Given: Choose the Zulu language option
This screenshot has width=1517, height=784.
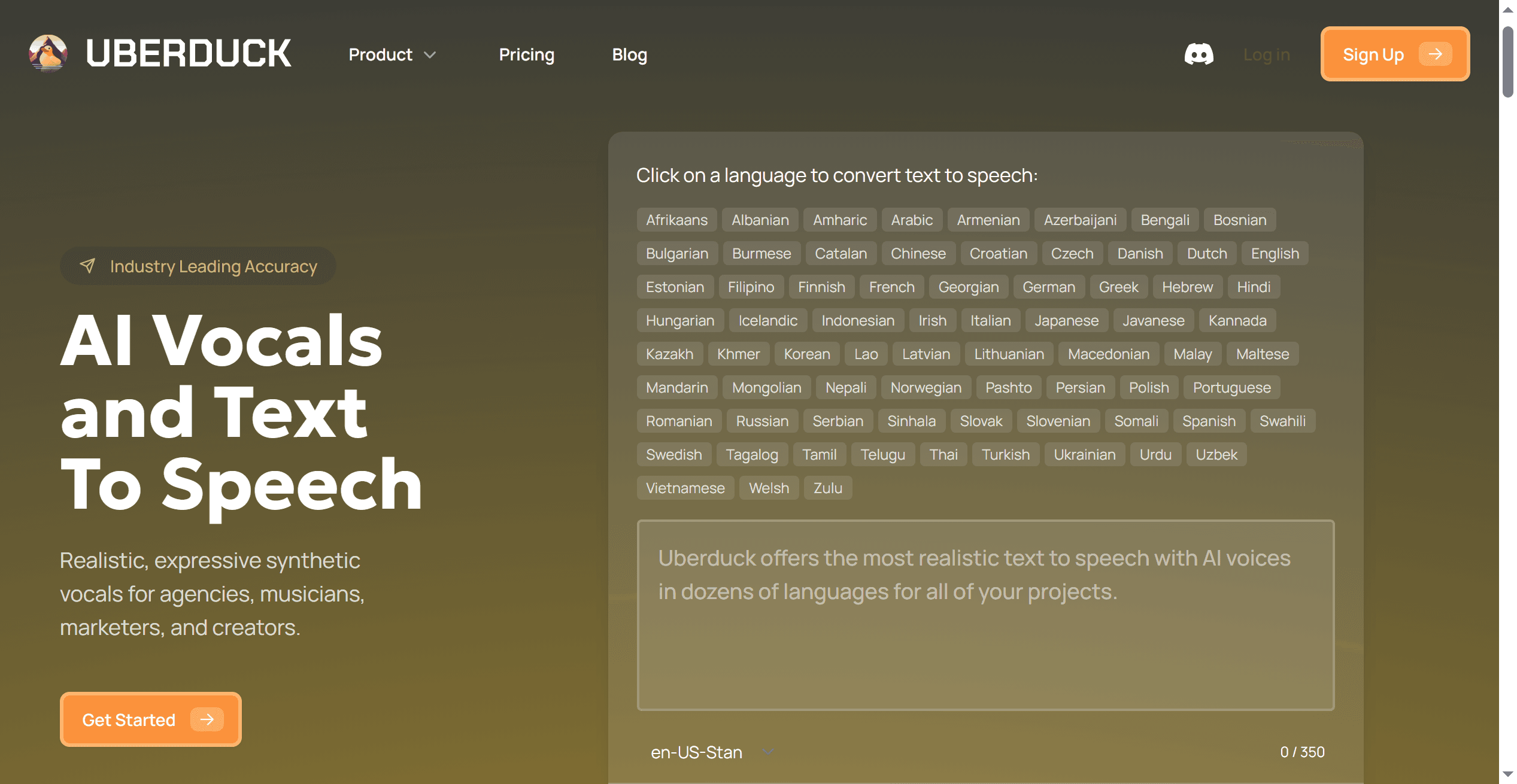Looking at the screenshot, I should [827, 488].
